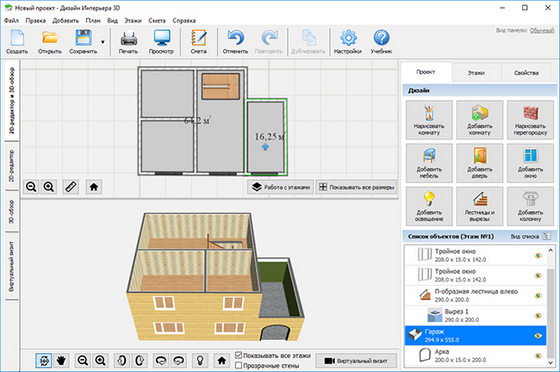Click Добавить мебель button
Viewport: 560px width, 372px height.
point(429,163)
